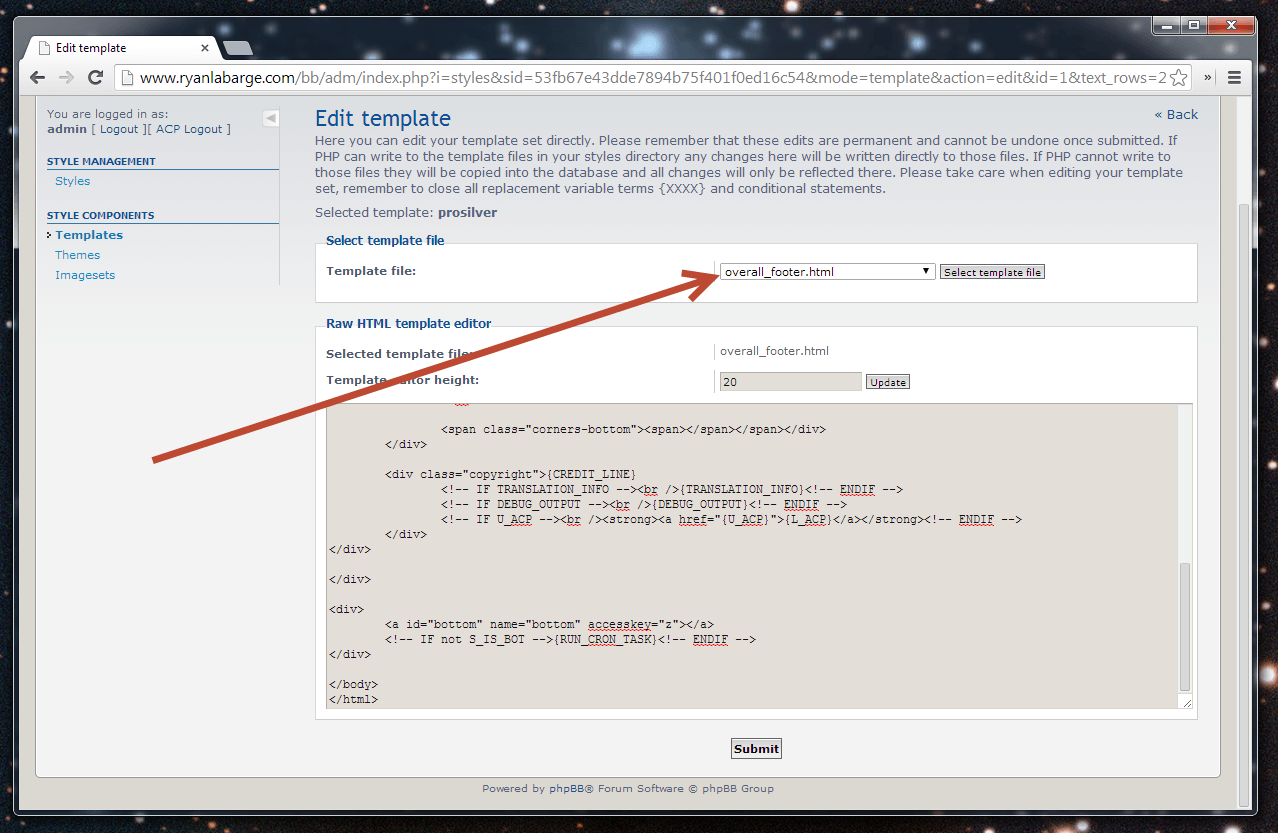This screenshot has height=833, width=1278.
Task: Click the browser back arrow
Action: (x=37, y=77)
